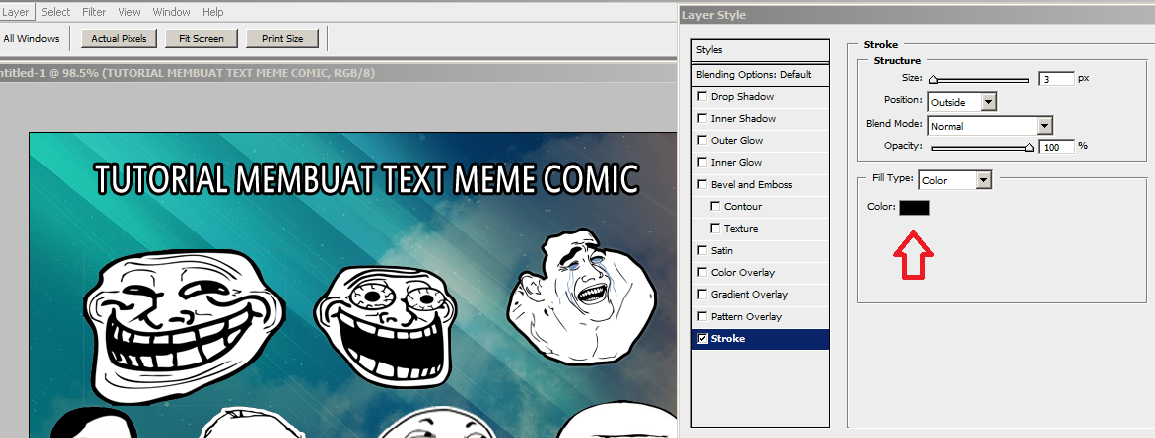Enable the Color Overlay checkbox
The image size is (1155, 438).
pyautogui.click(x=702, y=273)
